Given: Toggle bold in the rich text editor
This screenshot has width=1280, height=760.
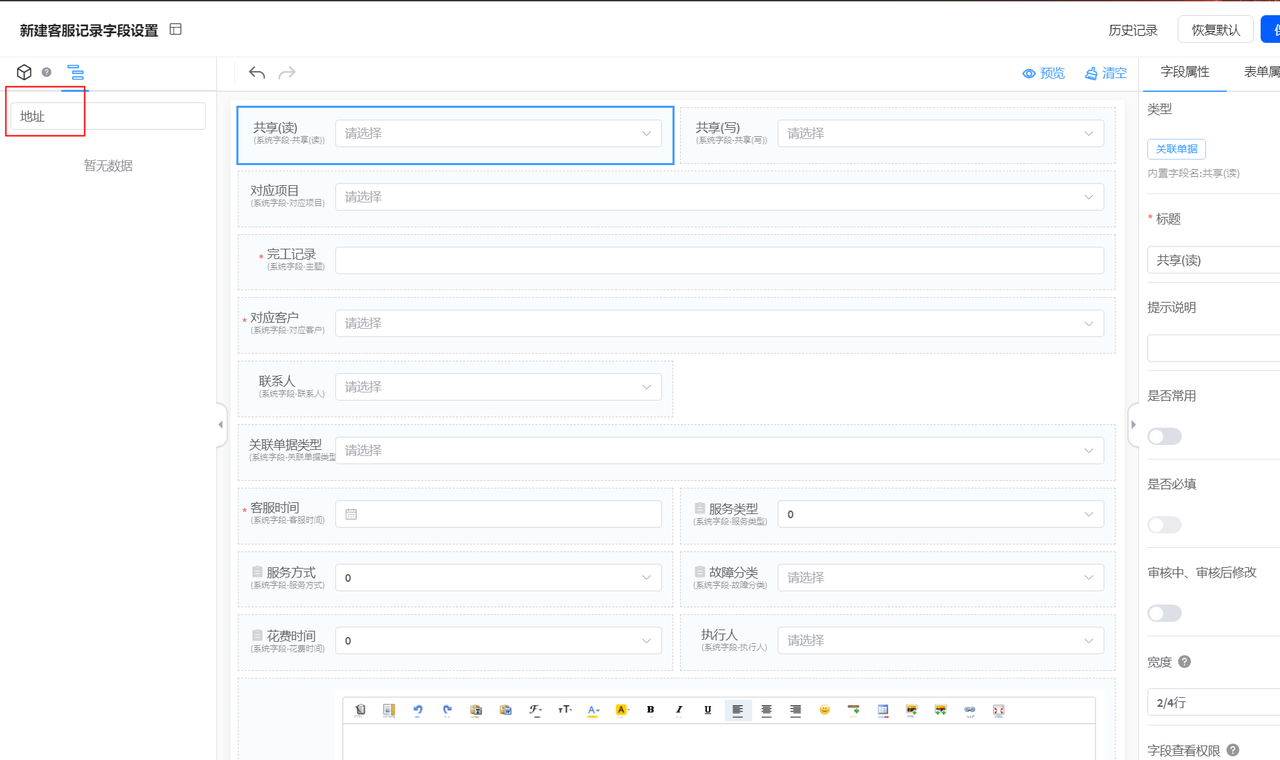Looking at the screenshot, I should pyautogui.click(x=650, y=710).
